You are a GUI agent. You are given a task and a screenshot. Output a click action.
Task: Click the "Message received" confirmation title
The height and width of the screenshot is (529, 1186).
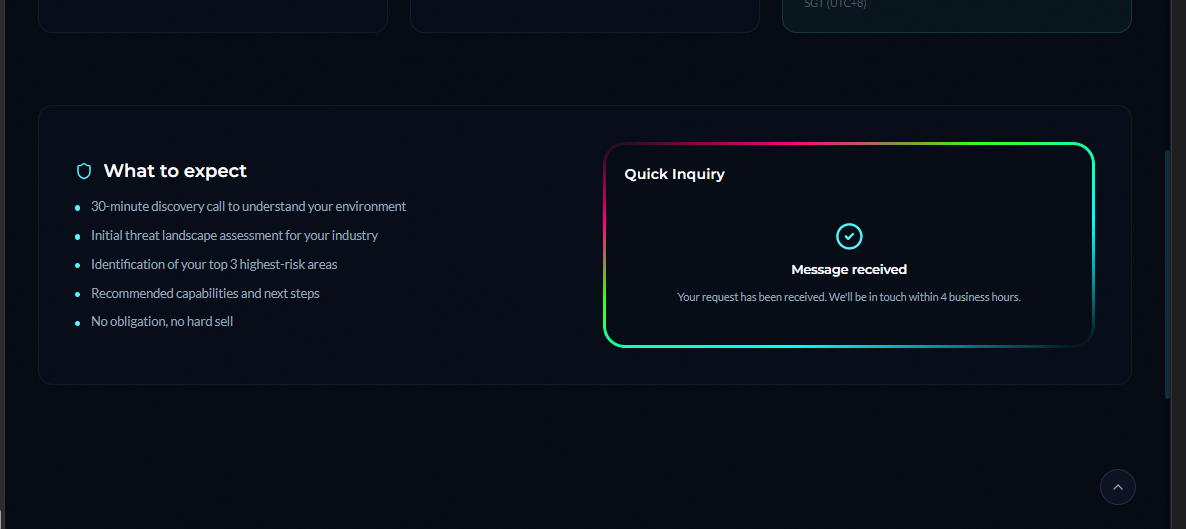849,269
